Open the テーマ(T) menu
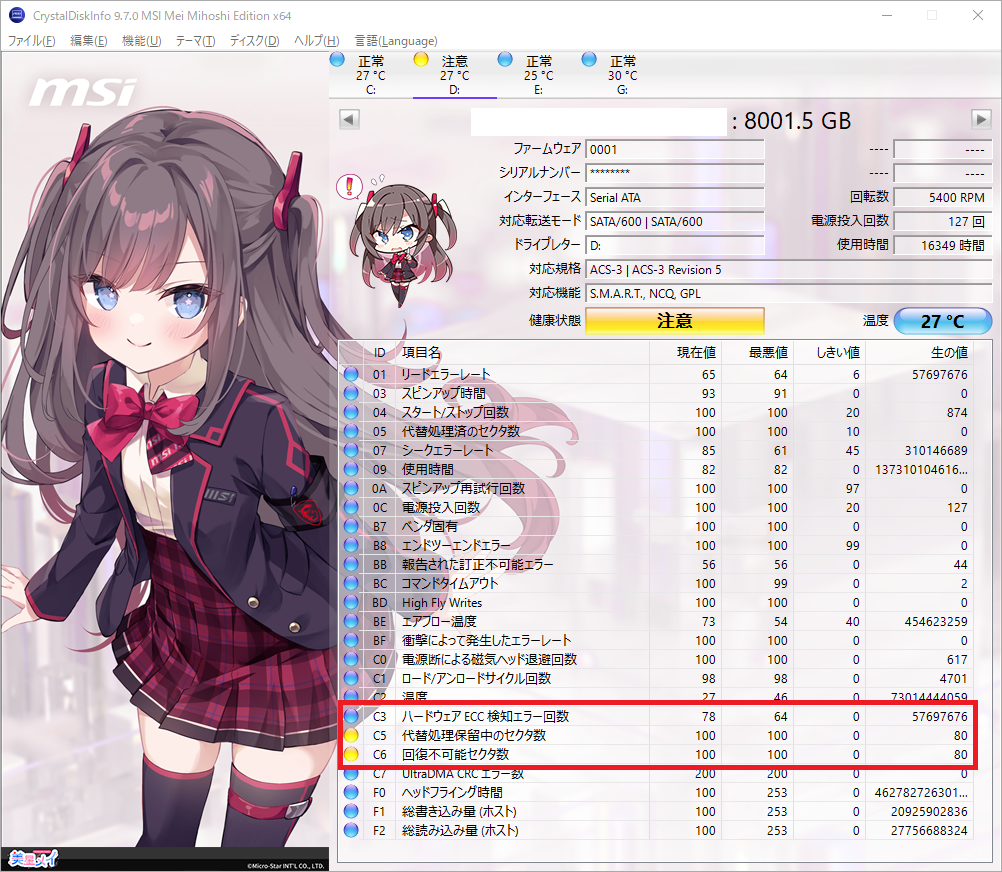Image resolution: width=1002 pixels, height=872 pixels. tap(195, 41)
